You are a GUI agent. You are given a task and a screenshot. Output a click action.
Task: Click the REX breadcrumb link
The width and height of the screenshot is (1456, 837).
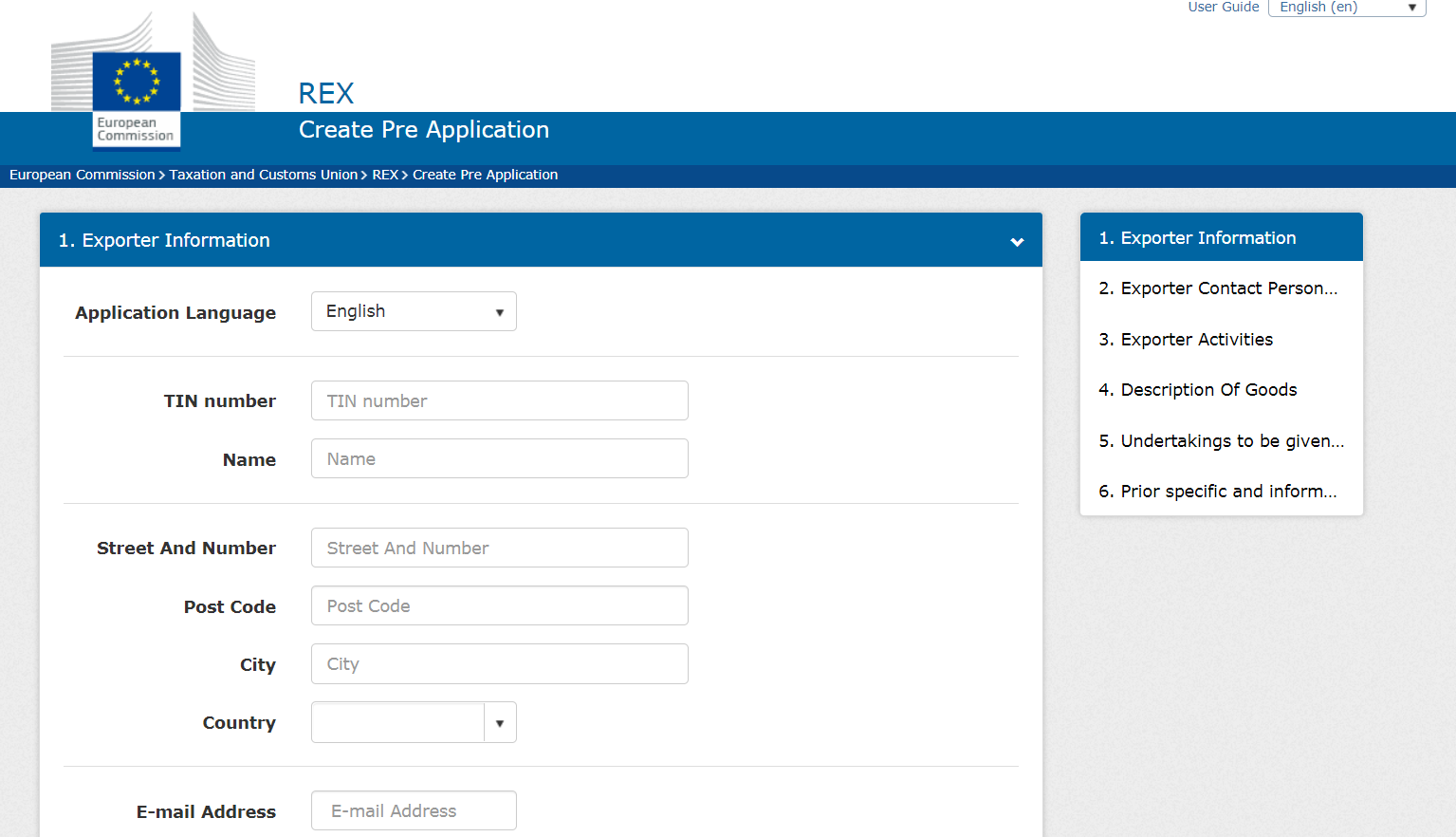[384, 175]
